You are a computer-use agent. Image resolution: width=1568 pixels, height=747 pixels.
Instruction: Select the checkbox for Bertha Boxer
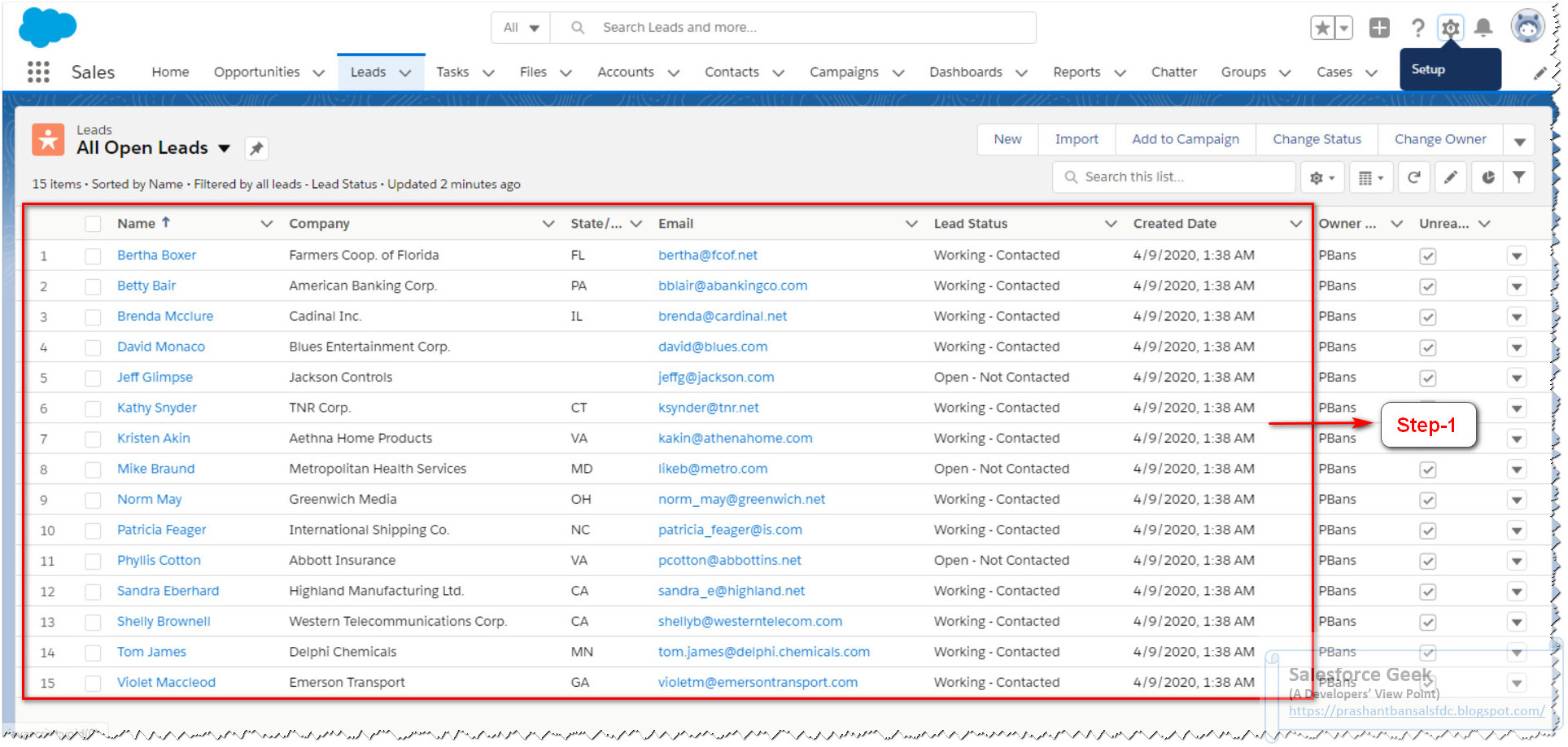pyautogui.click(x=93, y=256)
